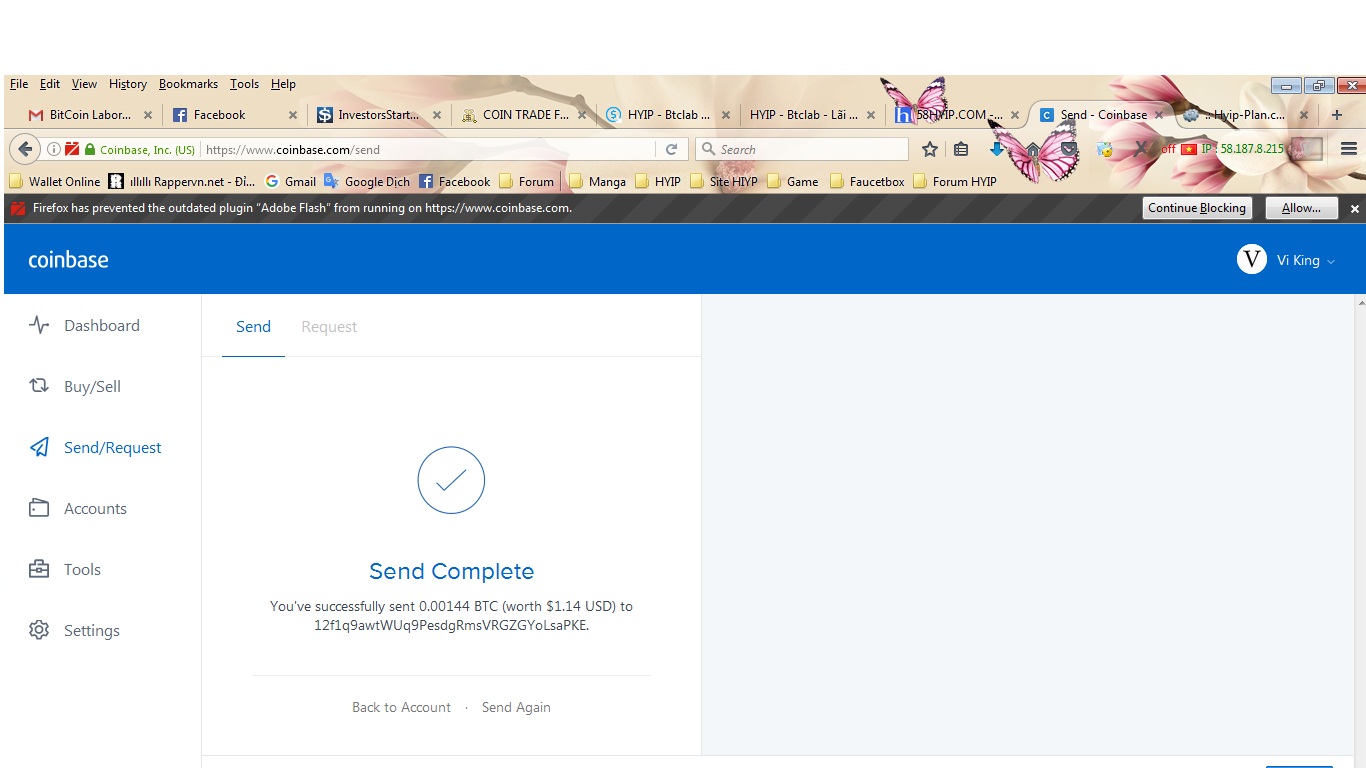Open a new tab with the plus button
The image size is (1366, 768).
(x=1337, y=115)
